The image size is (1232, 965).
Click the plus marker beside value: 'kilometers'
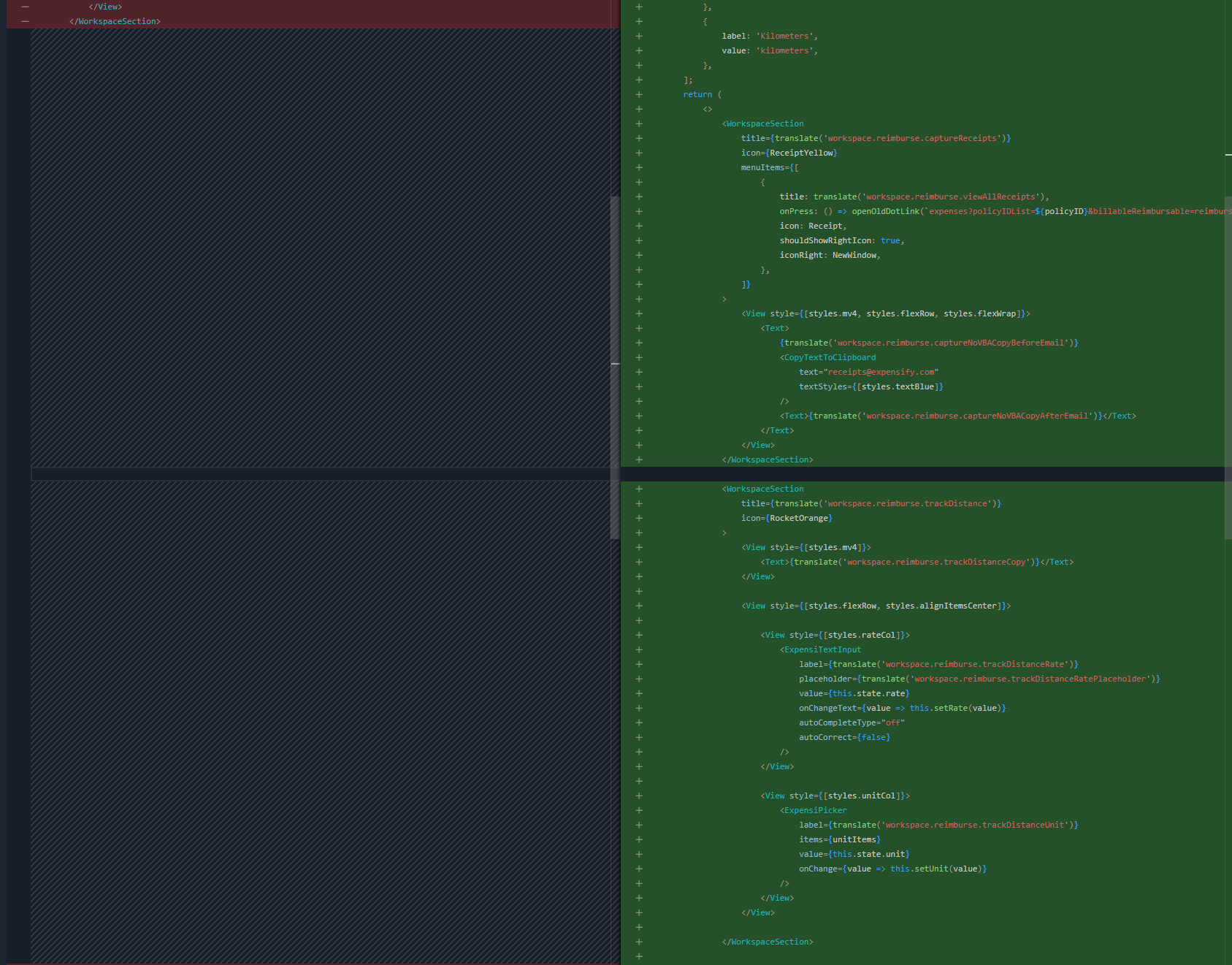639,50
